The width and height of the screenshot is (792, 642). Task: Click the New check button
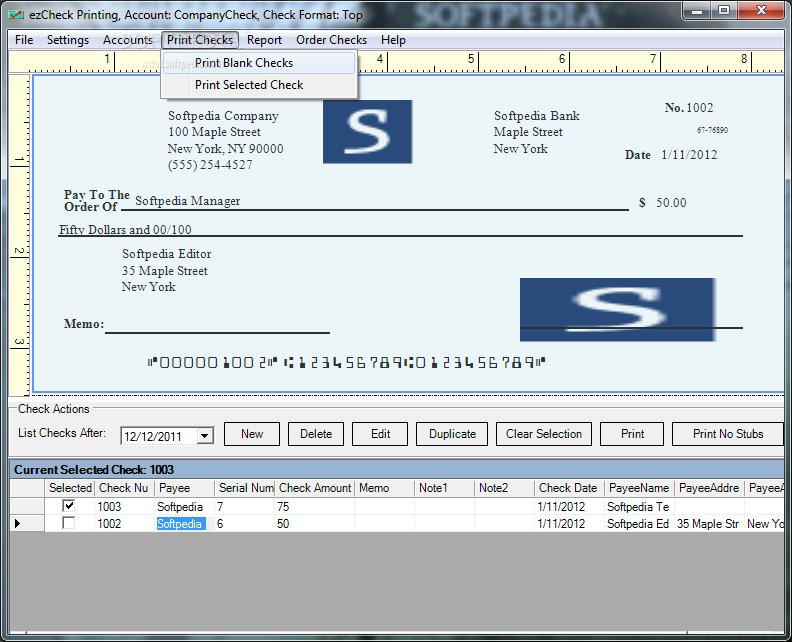252,434
